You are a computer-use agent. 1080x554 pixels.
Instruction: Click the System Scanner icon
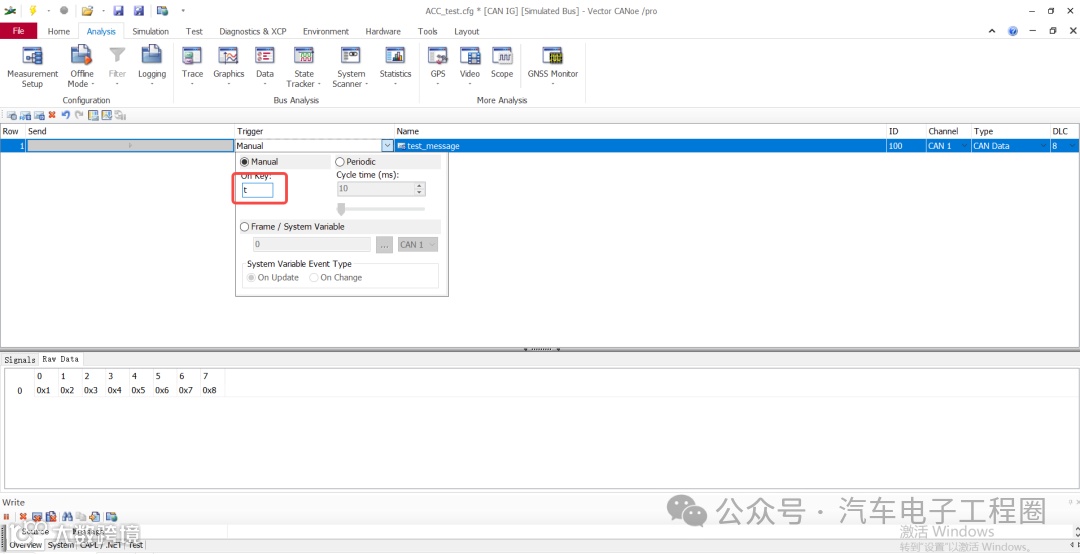(x=351, y=56)
